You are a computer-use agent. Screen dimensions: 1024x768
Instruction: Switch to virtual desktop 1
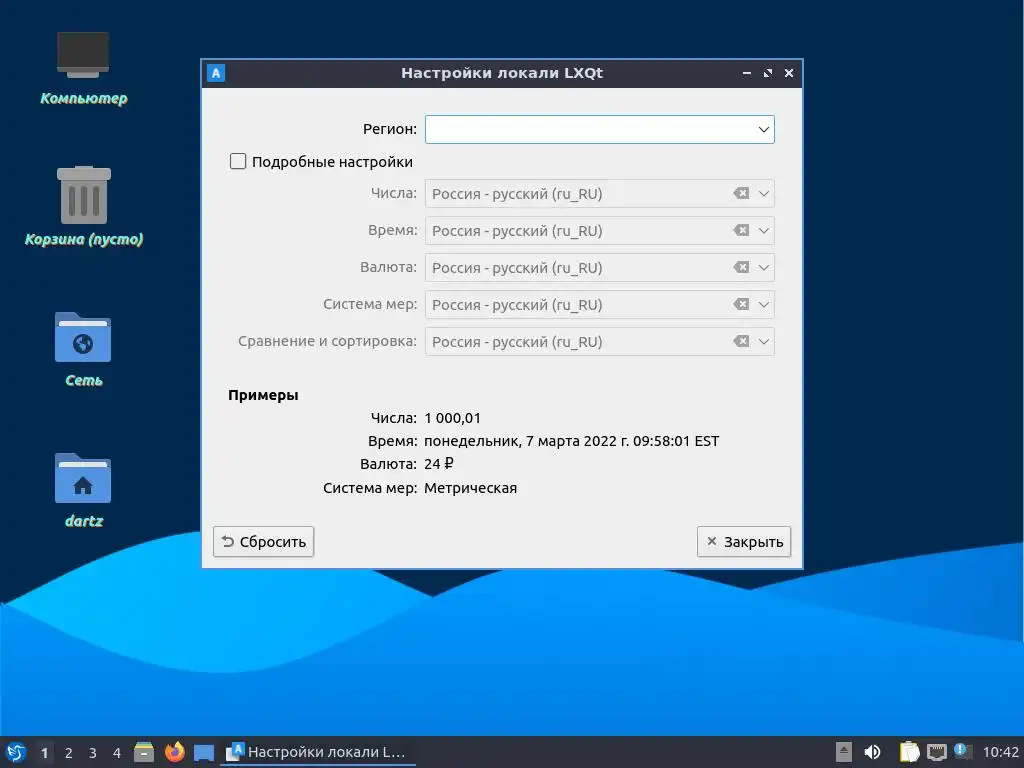click(44, 753)
